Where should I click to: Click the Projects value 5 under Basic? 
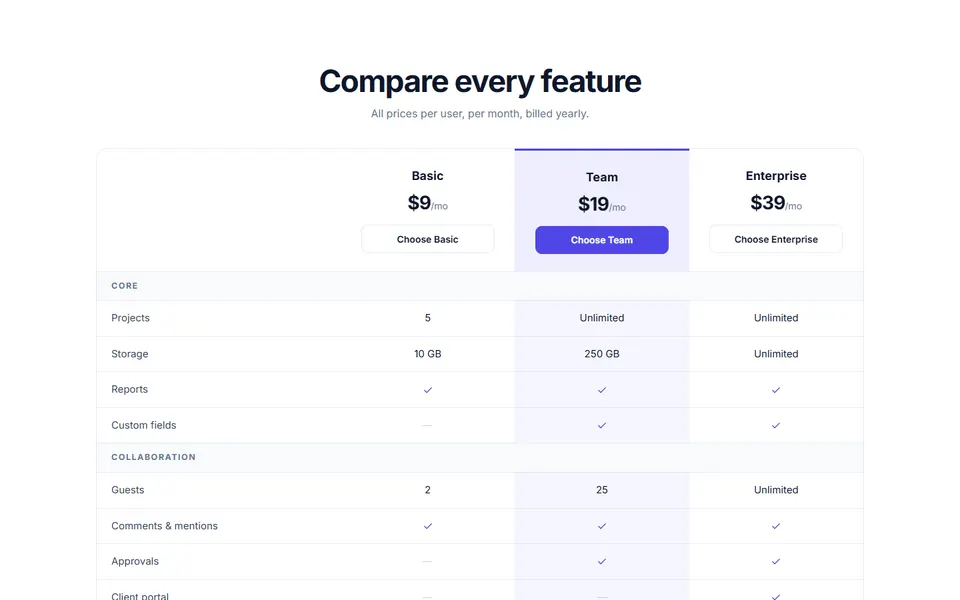coord(427,318)
